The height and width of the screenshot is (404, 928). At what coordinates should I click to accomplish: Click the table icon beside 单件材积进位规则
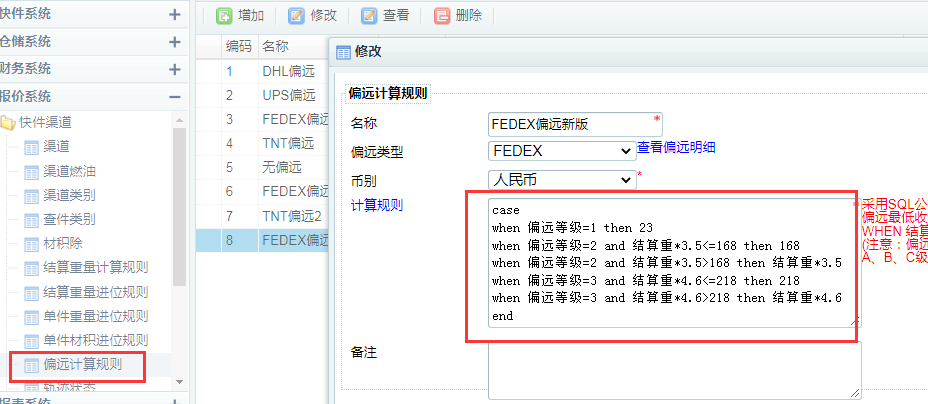31,341
